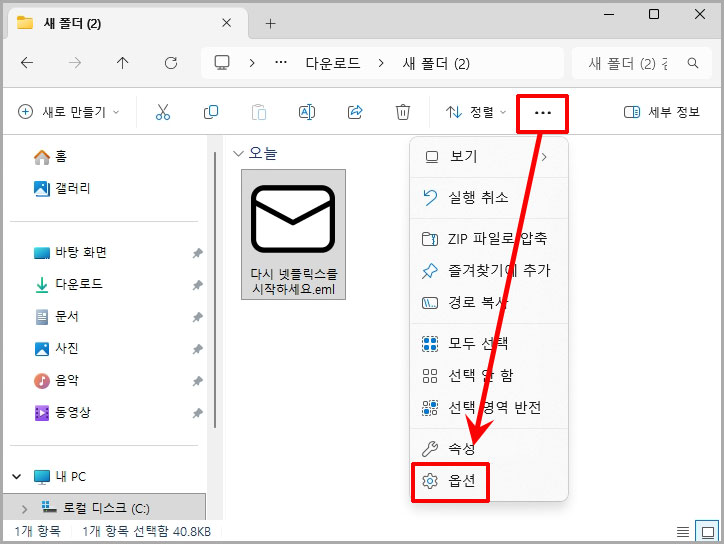Screen dimensions: 724x544
Task: Unpin 다운로드 using its pin icon
Action: tap(198, 285)
